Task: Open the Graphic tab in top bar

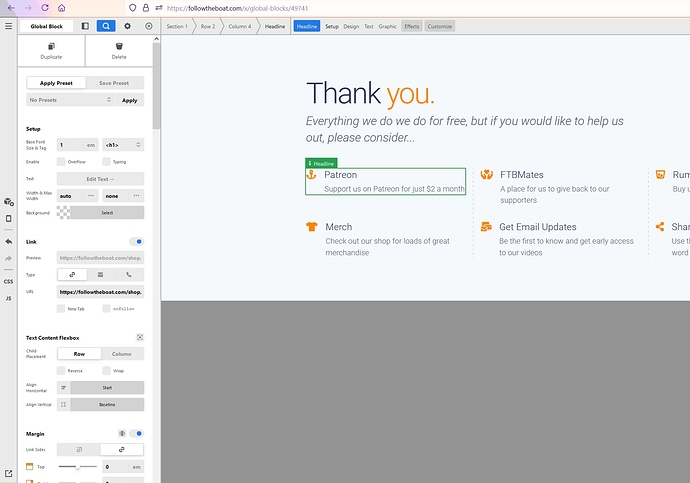Action: (x=387, y=26)
